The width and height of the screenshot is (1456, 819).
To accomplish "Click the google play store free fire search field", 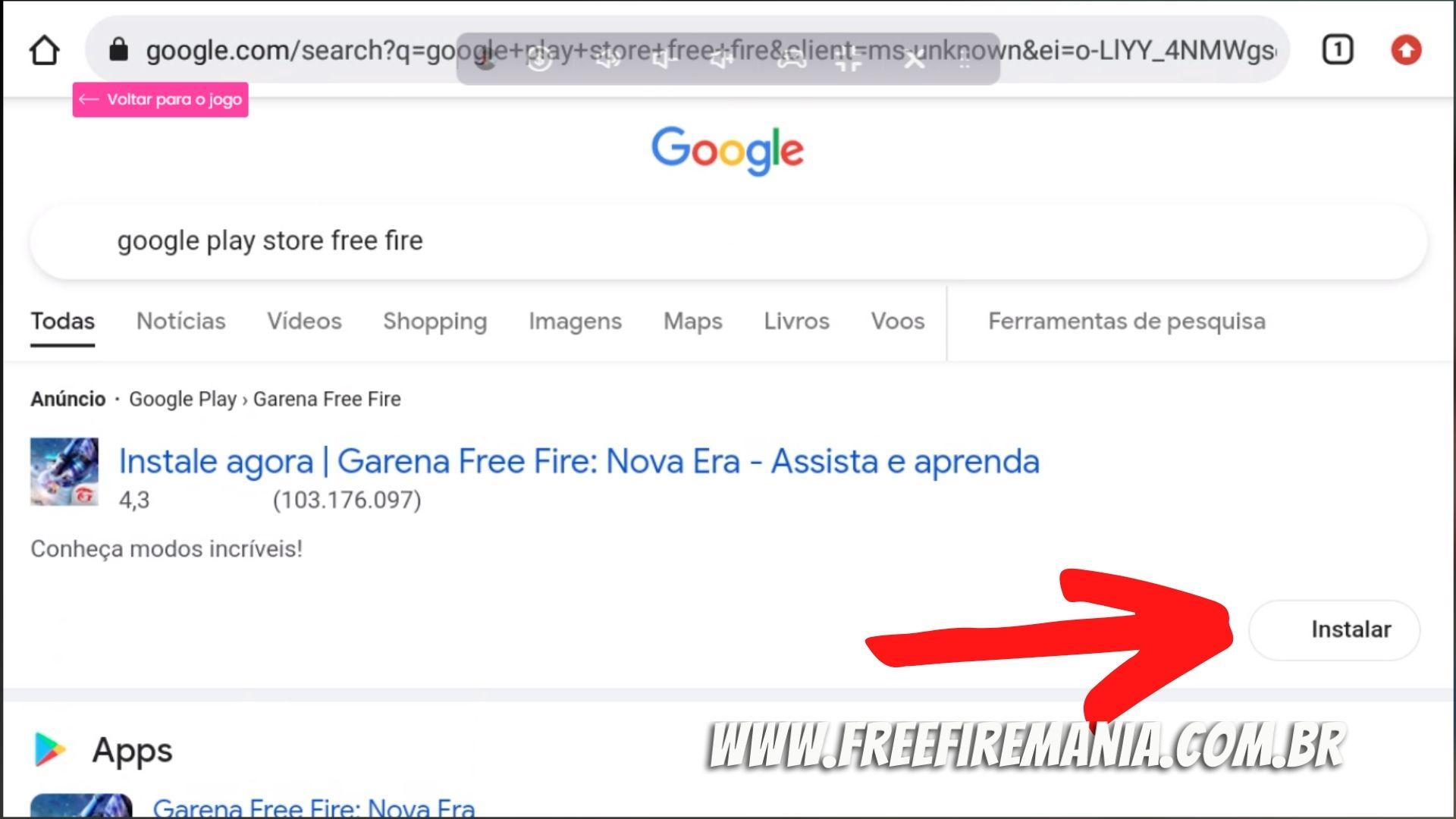I will click(728, 240).
